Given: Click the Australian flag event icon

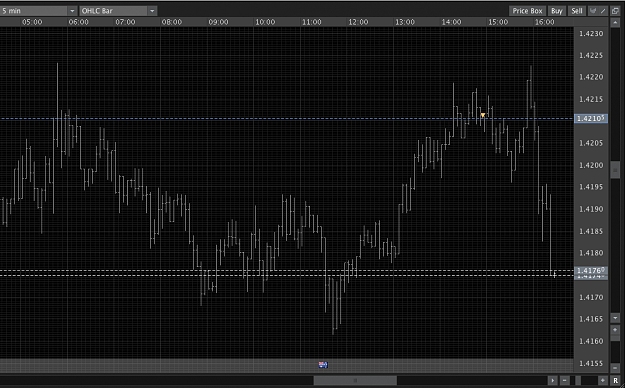Looking at the screenshot, I should pyautogui.click(x=323, y=364).
